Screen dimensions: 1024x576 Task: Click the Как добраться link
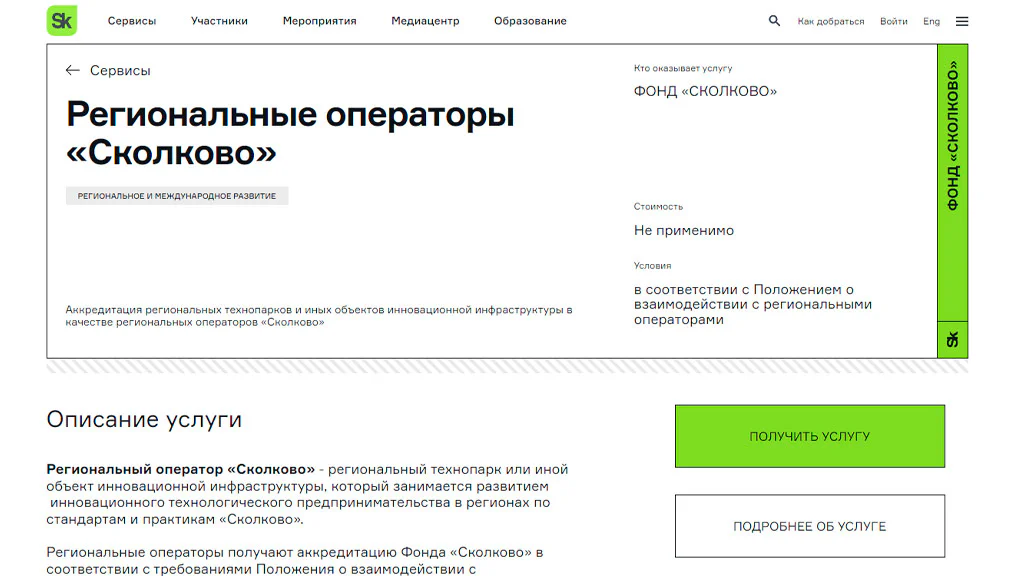coord(831,22)
